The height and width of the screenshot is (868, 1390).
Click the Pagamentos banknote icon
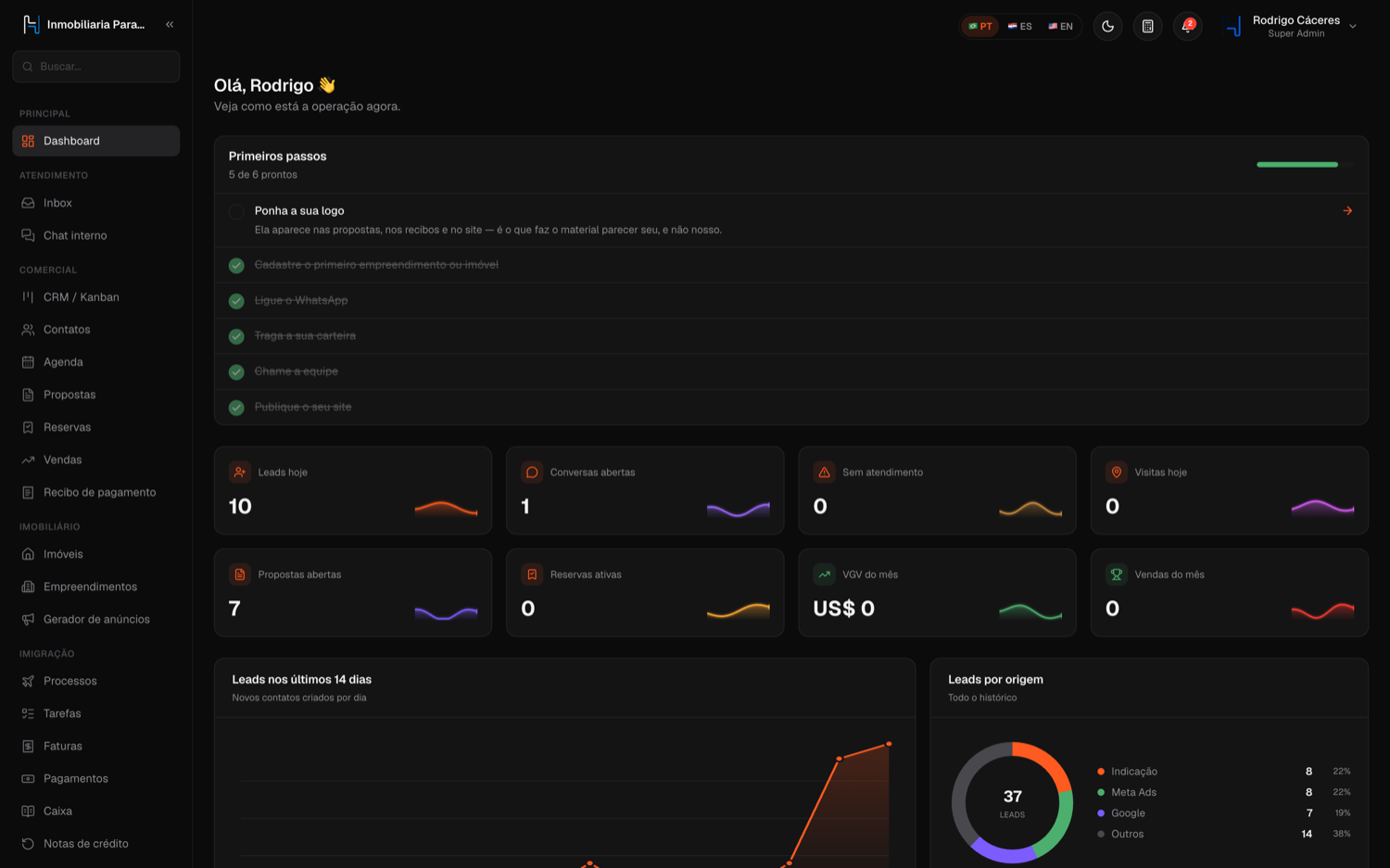tap(28, 778)
